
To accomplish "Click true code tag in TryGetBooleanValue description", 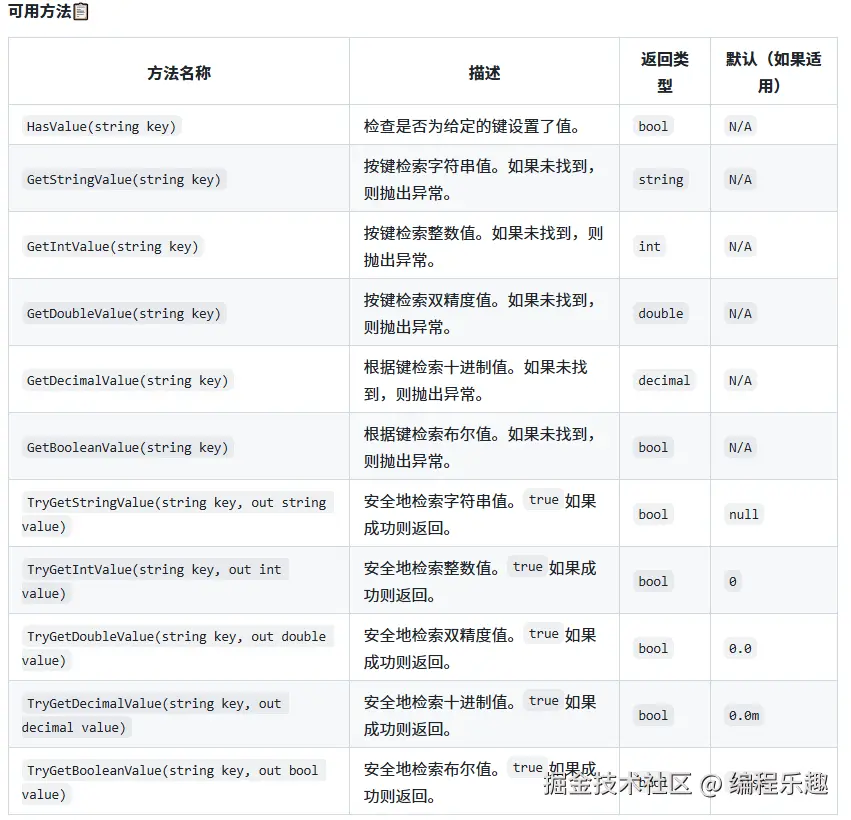I will [x=528, y=768].
